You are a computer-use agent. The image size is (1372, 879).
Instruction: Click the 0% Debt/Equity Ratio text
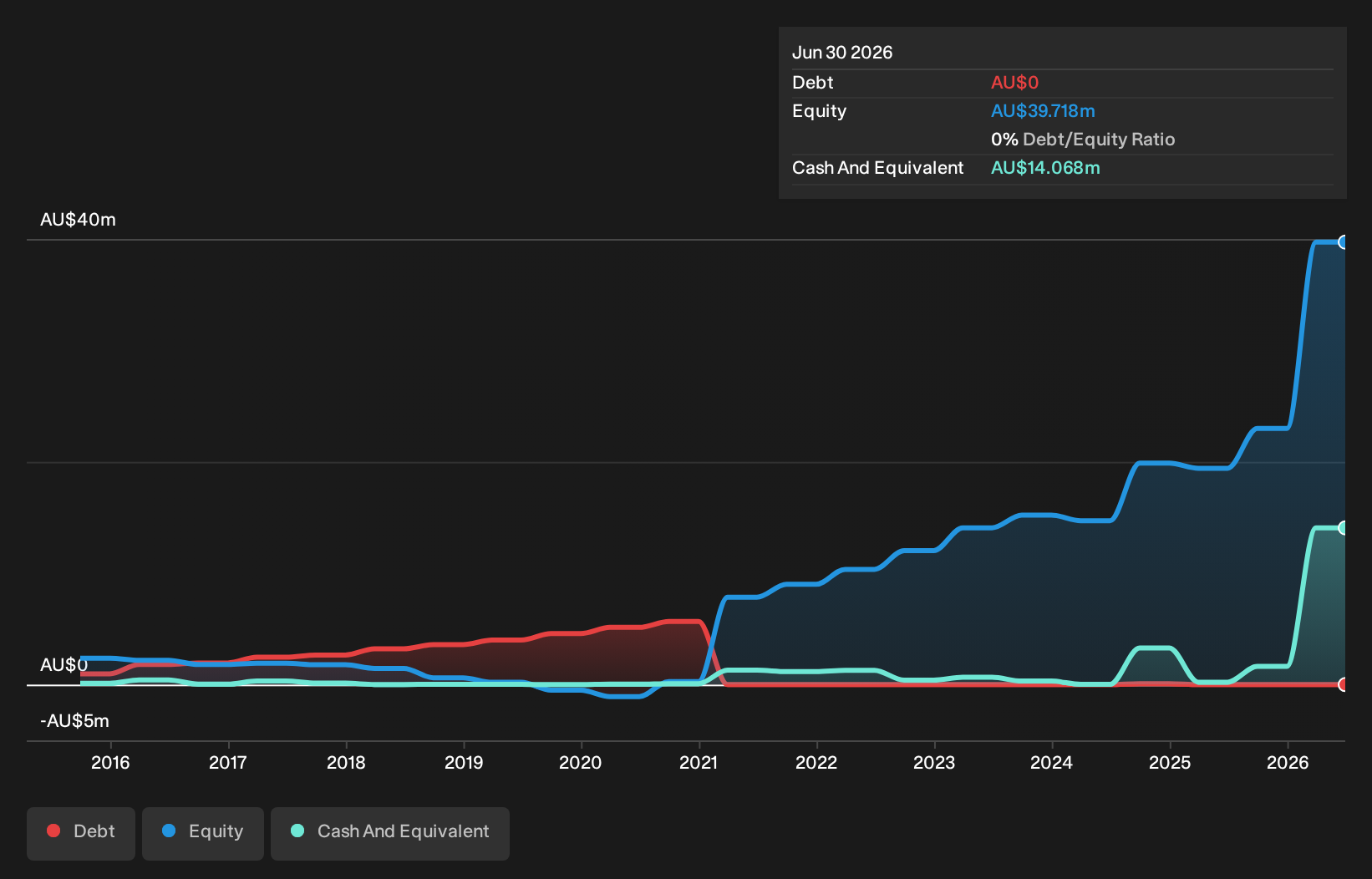point(1083,140)
